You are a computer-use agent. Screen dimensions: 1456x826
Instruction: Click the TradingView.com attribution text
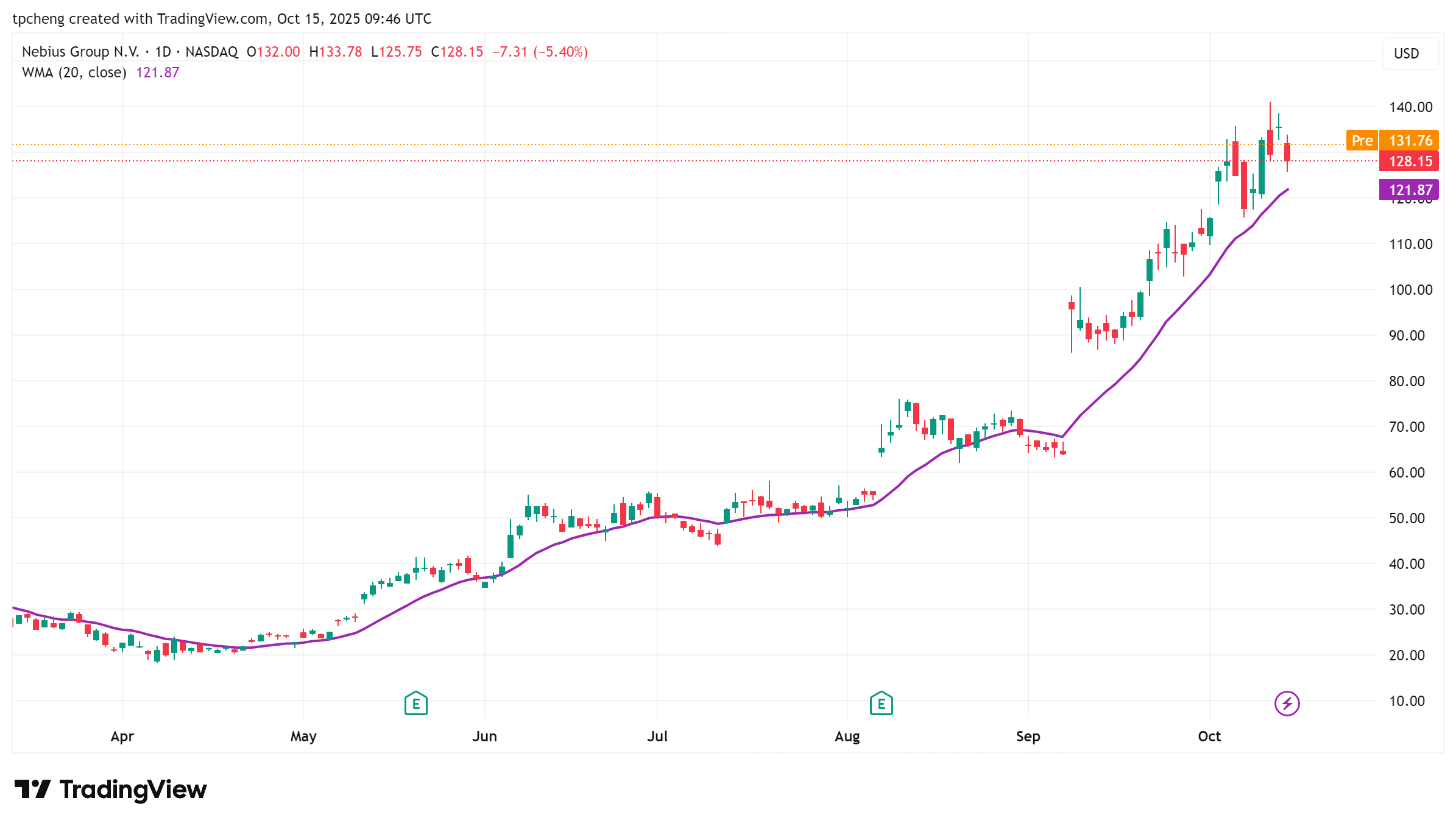[x=212, y=19]
